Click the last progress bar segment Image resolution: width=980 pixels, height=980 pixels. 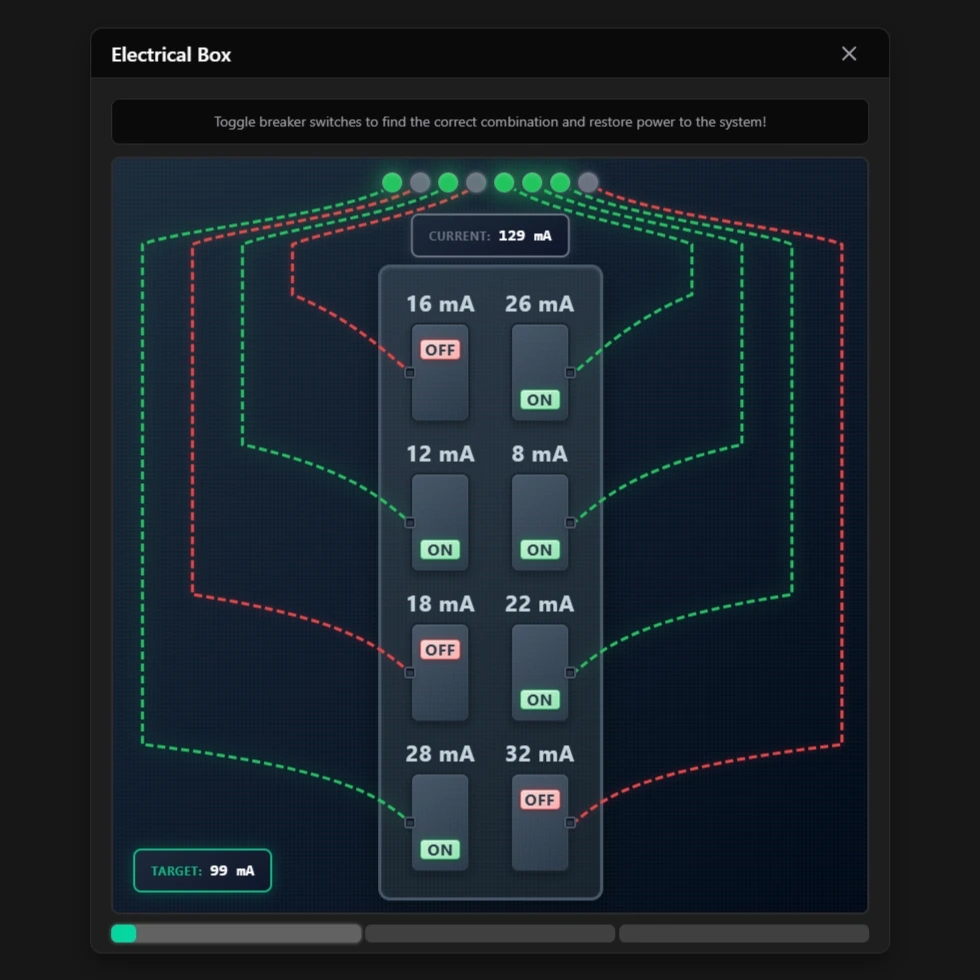pyautogui.click(x=744, y=934)
